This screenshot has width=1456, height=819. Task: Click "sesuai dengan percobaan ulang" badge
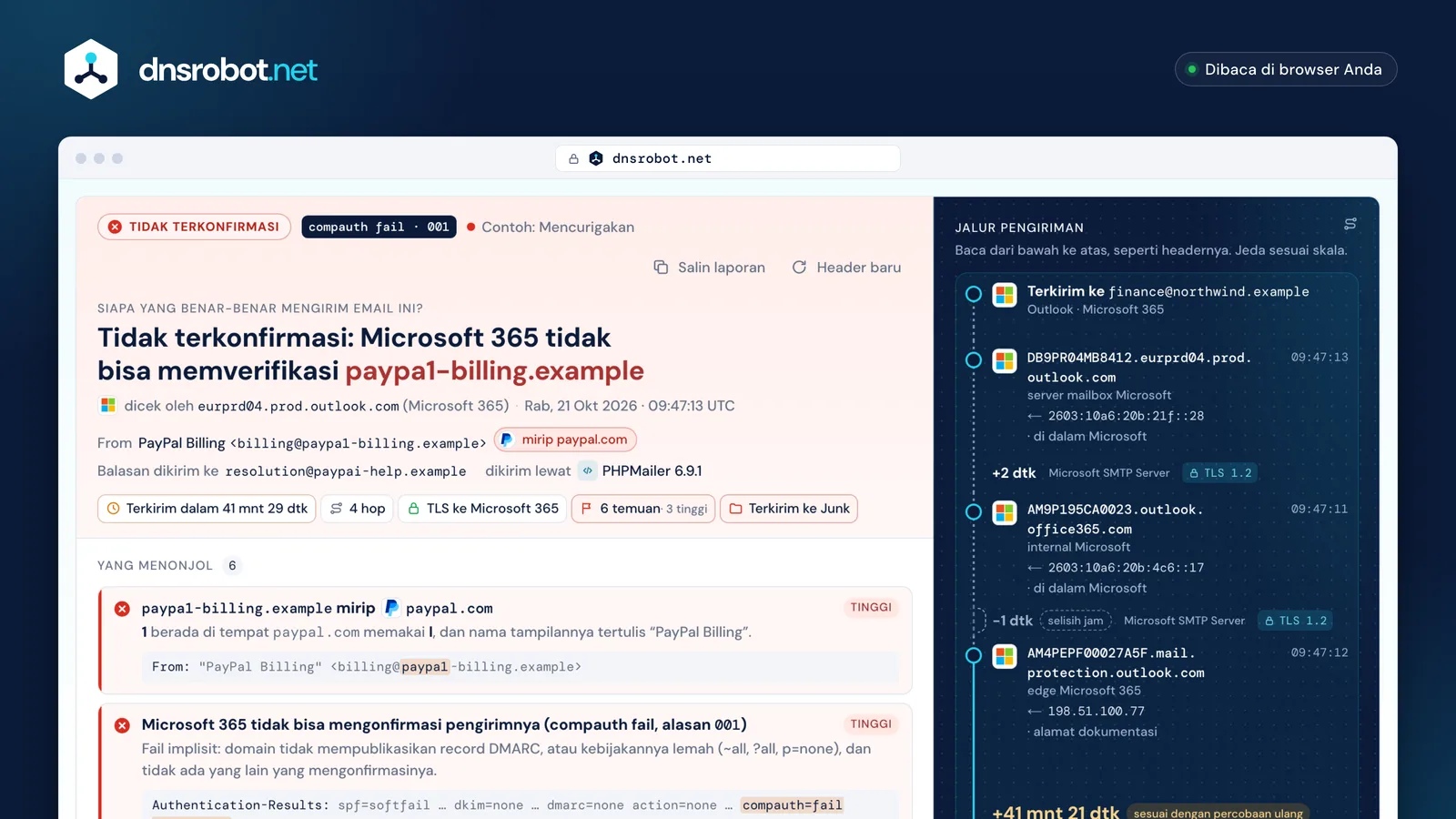tap(1218, 813)
